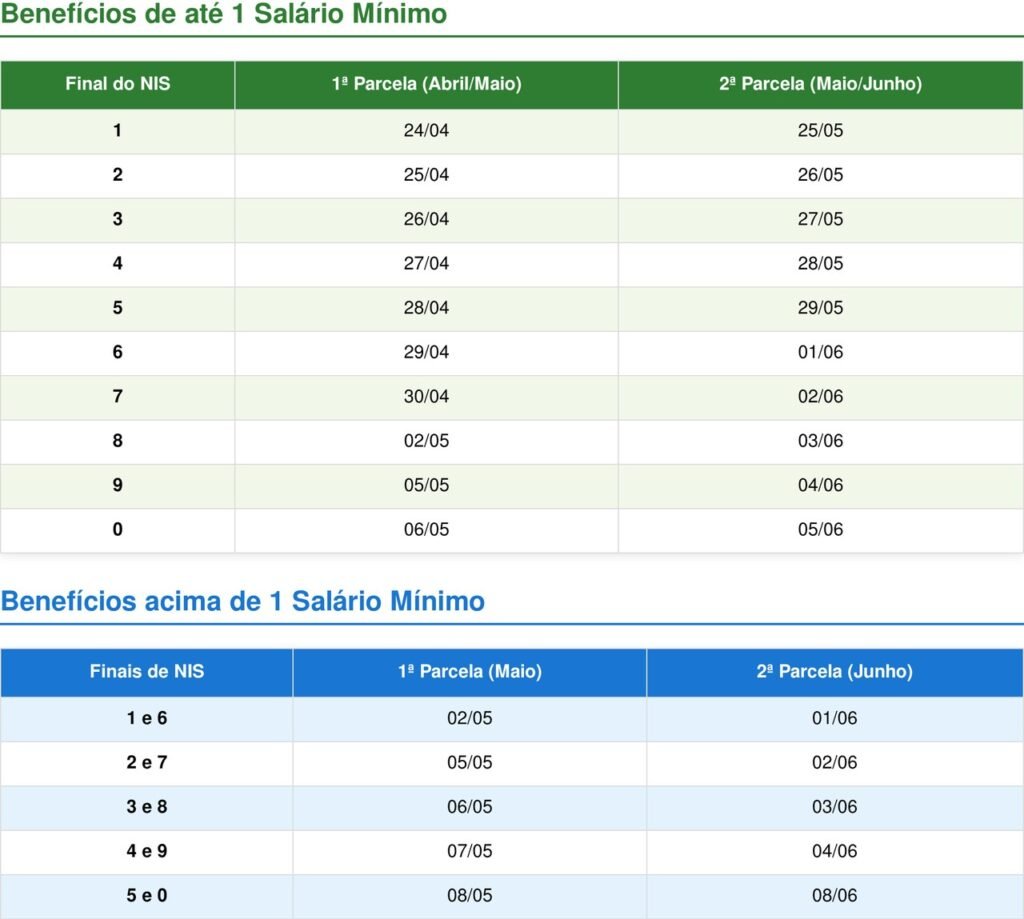This screenshot has height=919, width=1024.
Task: Select the '1ª Parcela (Abril/Maio)' column header
Action: 425,85
